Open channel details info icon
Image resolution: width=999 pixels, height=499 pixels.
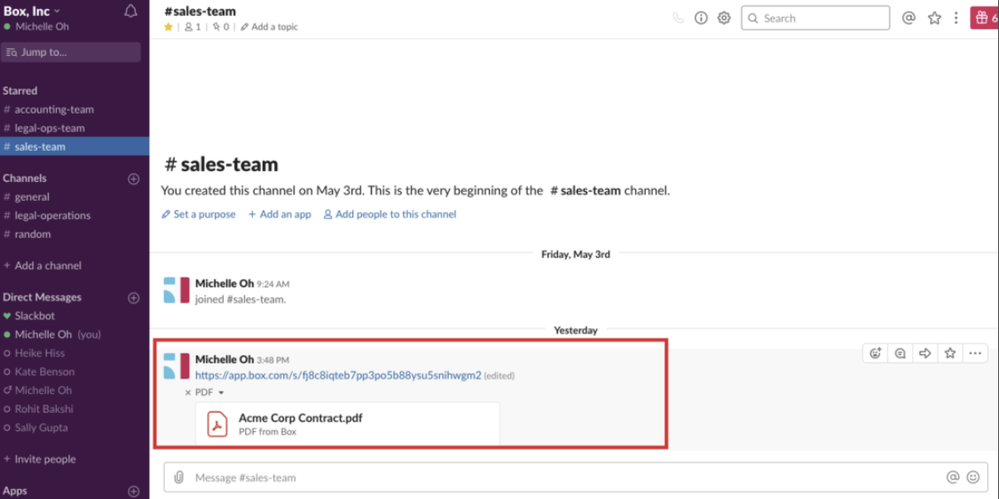tap(701, 18)
